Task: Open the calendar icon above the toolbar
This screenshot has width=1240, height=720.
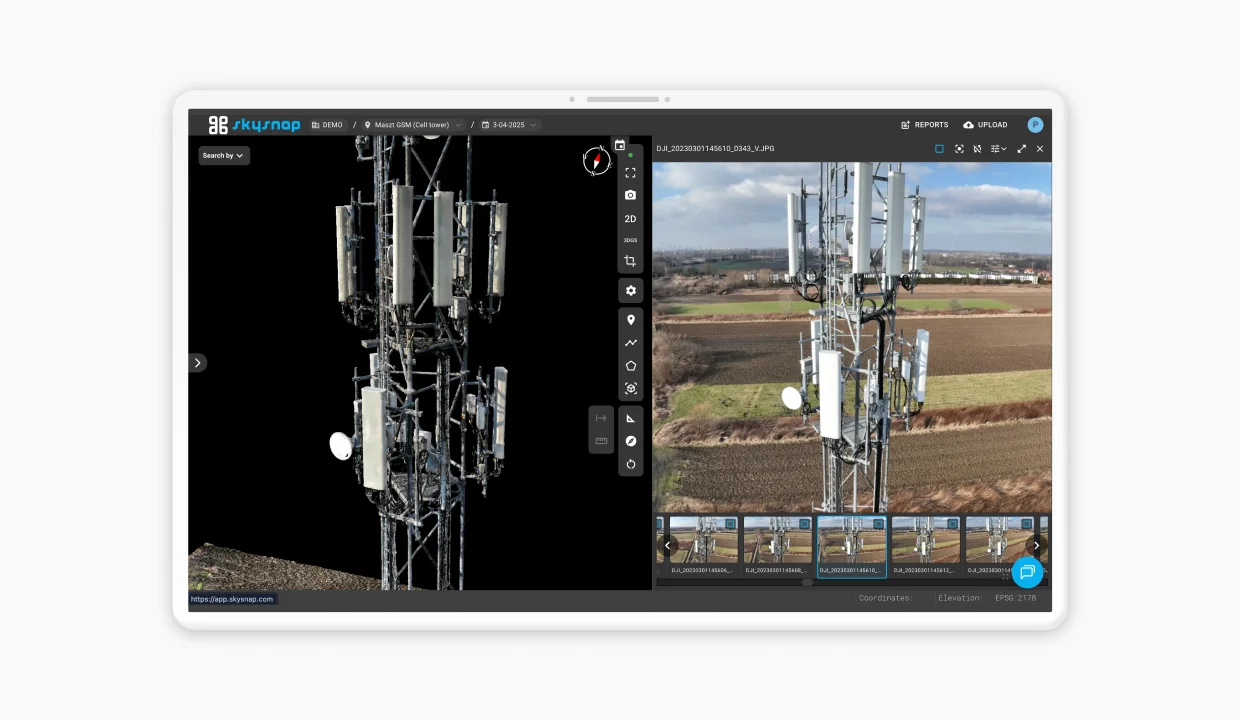Action: pyautogui.click(x=620, y=145)
